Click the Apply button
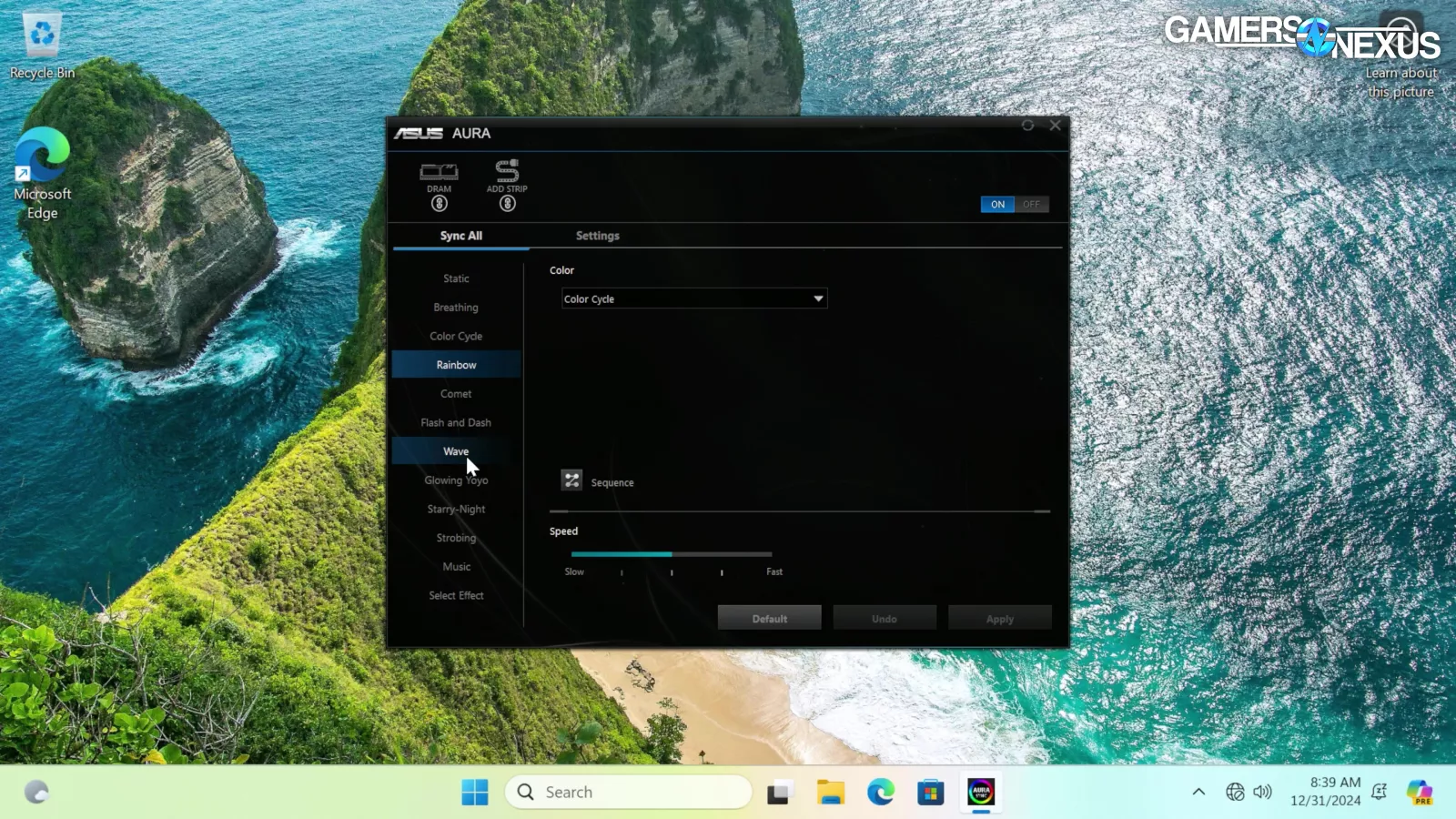The height and width of the screenshot is (819, 1456). [x=999, y=619]
